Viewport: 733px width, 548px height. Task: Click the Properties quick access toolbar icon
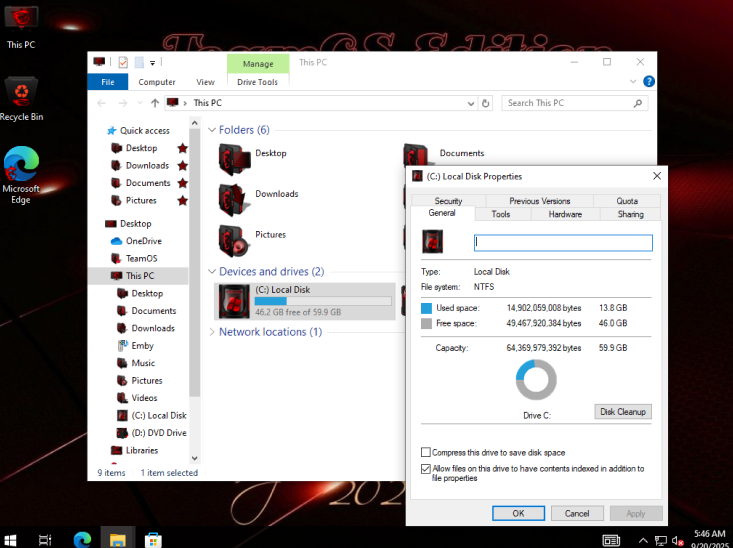123,62
